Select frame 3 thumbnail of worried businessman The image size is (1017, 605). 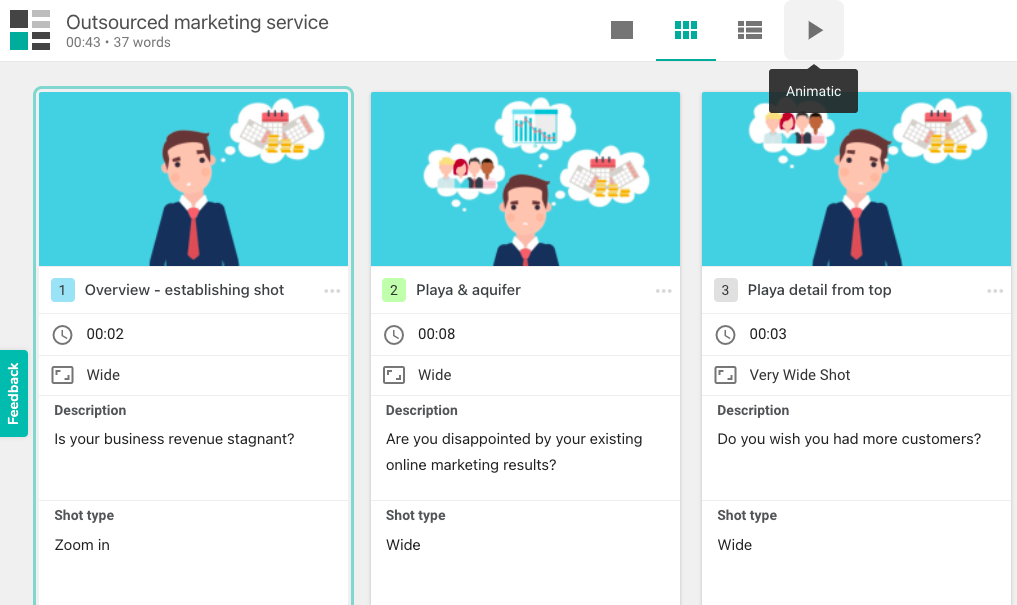[857, 179]
